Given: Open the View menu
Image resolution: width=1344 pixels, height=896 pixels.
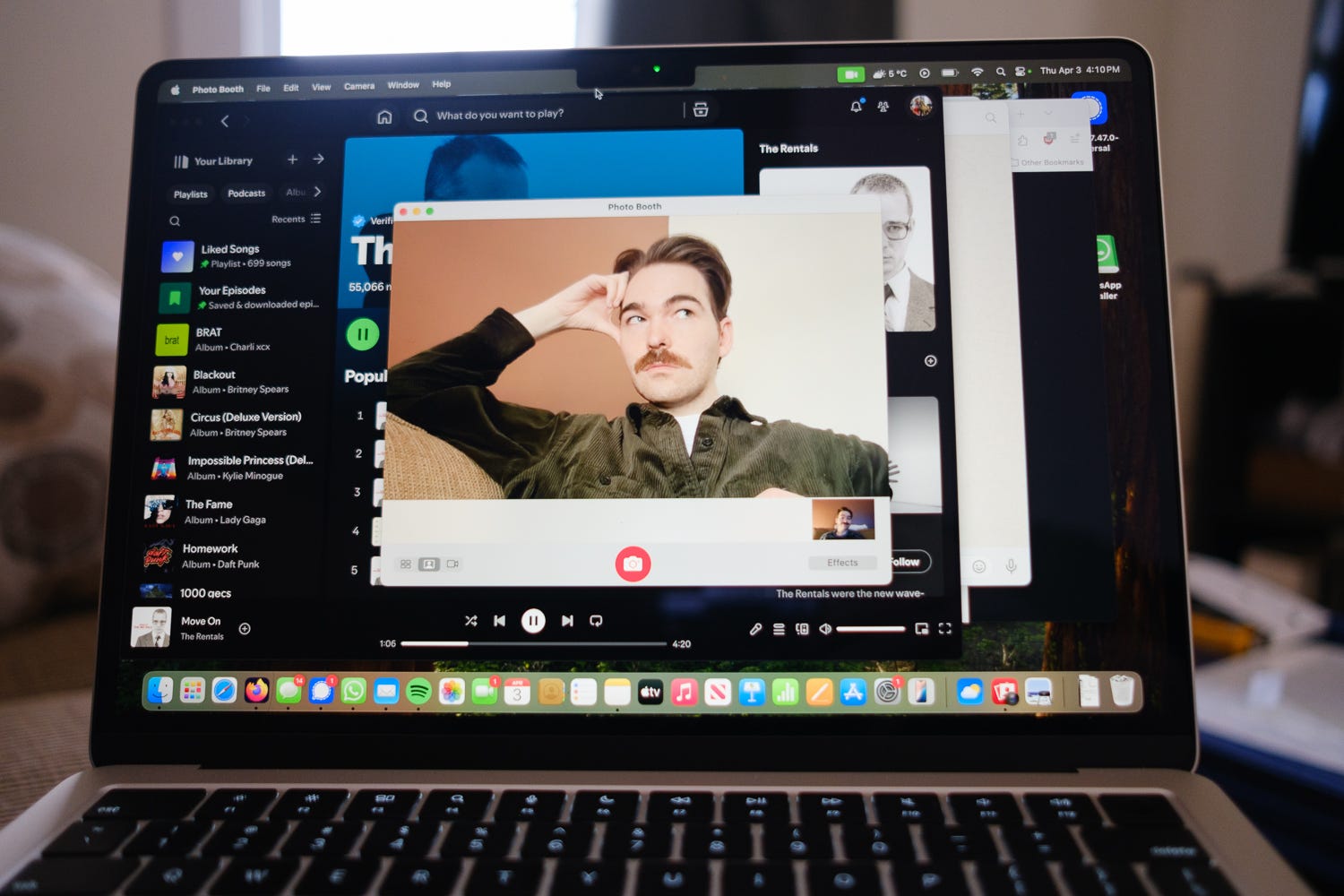Looking at the screenshot, I should pos(321,87).
